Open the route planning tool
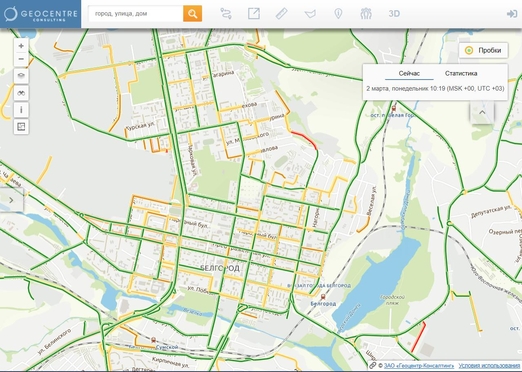Screen dimensions: 522x372 point(226,14)
